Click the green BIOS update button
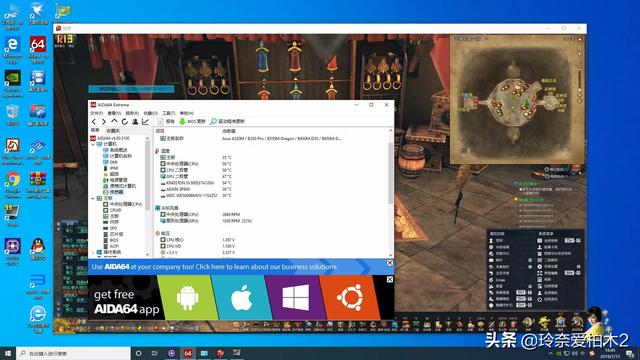The height and width of the screenshot is (360, 640). pyautogui.click(x=192, y=122)
